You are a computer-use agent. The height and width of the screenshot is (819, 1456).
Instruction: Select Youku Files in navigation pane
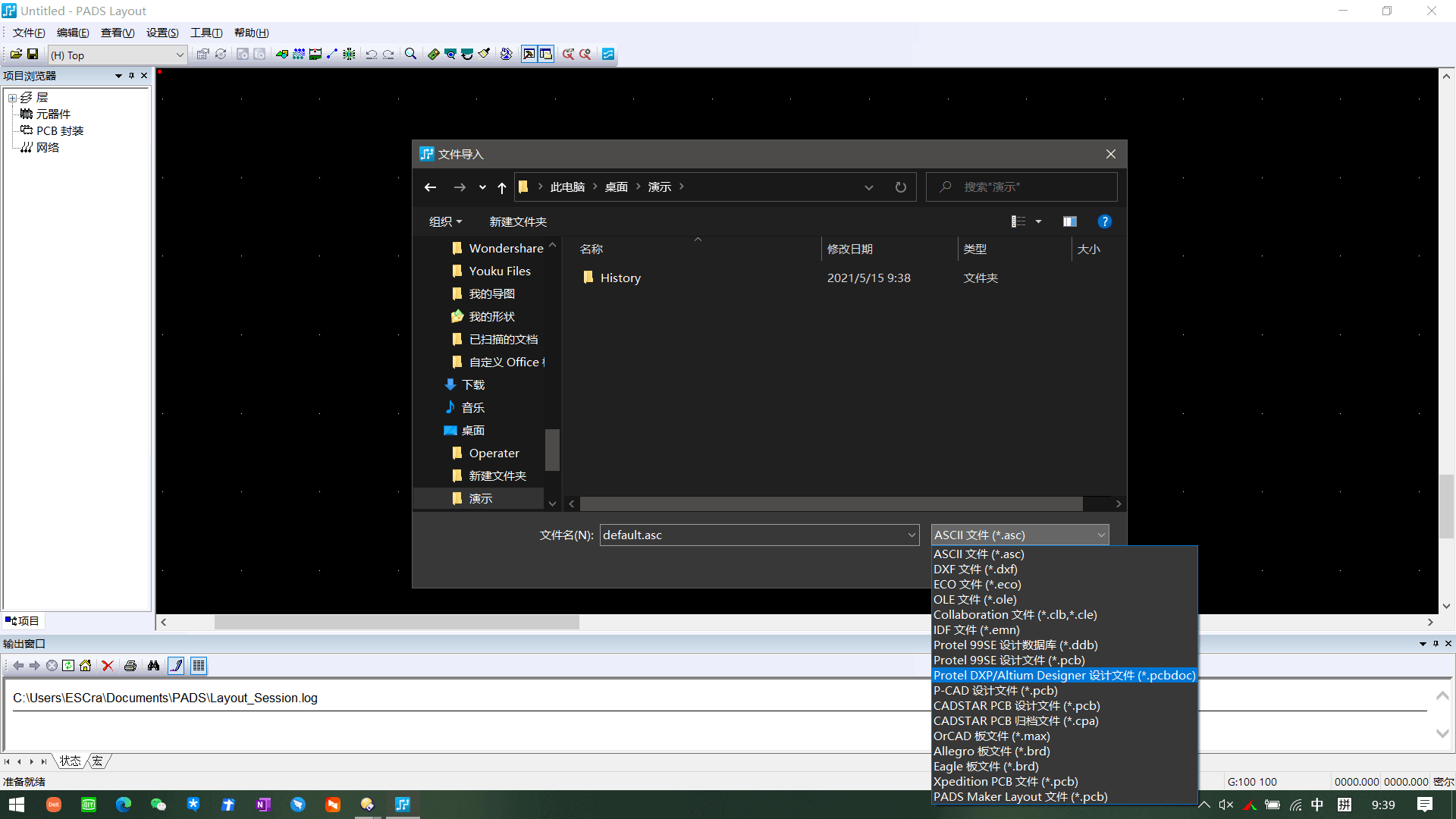pos(500,271)
